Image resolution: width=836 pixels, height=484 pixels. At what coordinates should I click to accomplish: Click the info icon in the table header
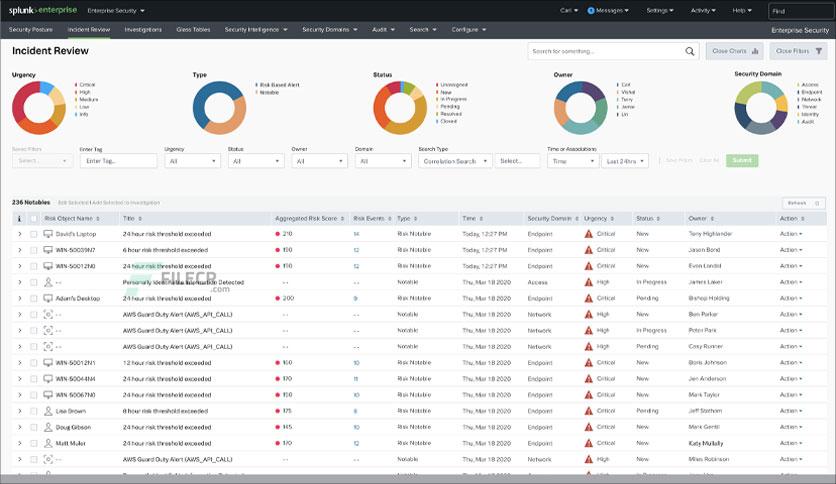20,219
